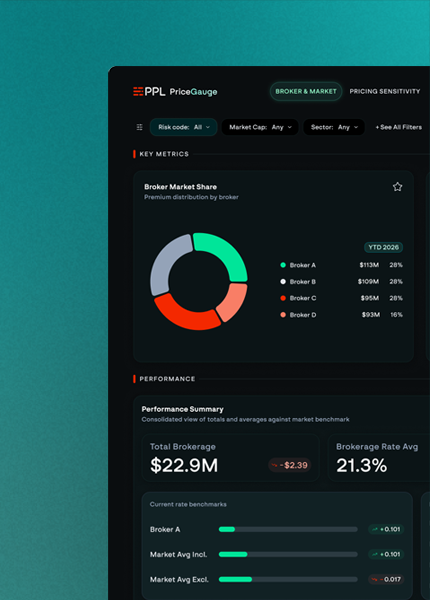
Task: Click the Brokerage Rate Avg 21.3% figure
Action: click(x=362, y=465)
